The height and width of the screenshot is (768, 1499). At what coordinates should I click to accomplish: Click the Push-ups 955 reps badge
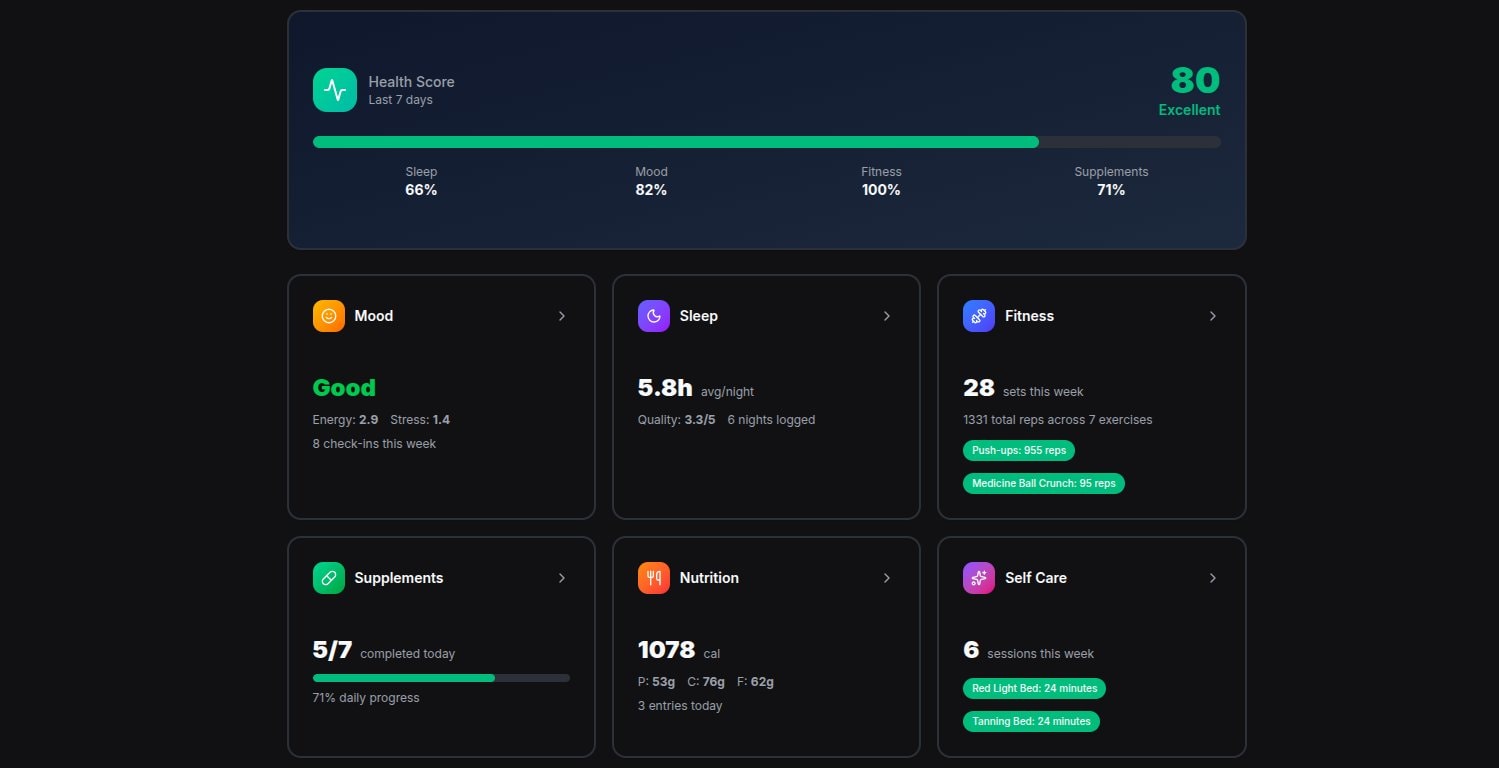click(1018, 450)
